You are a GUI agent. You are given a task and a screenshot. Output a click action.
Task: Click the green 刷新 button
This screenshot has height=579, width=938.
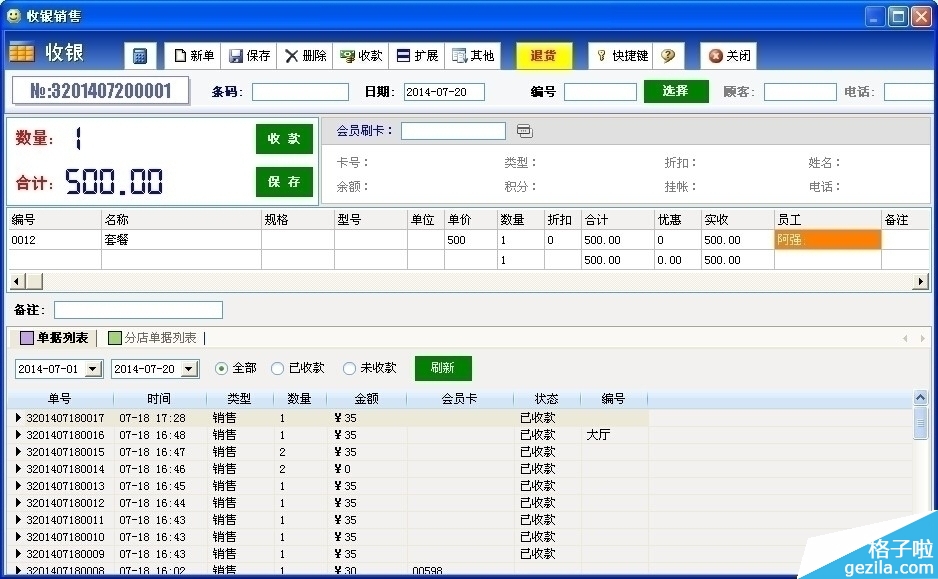[x=443, y=368]
